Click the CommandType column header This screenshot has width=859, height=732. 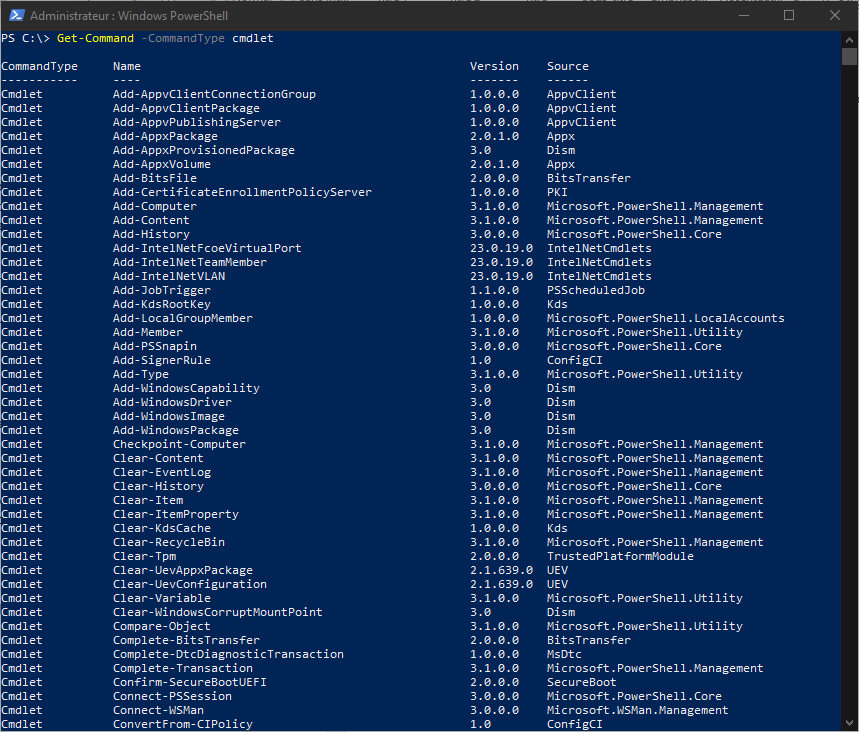pos(39,66)
